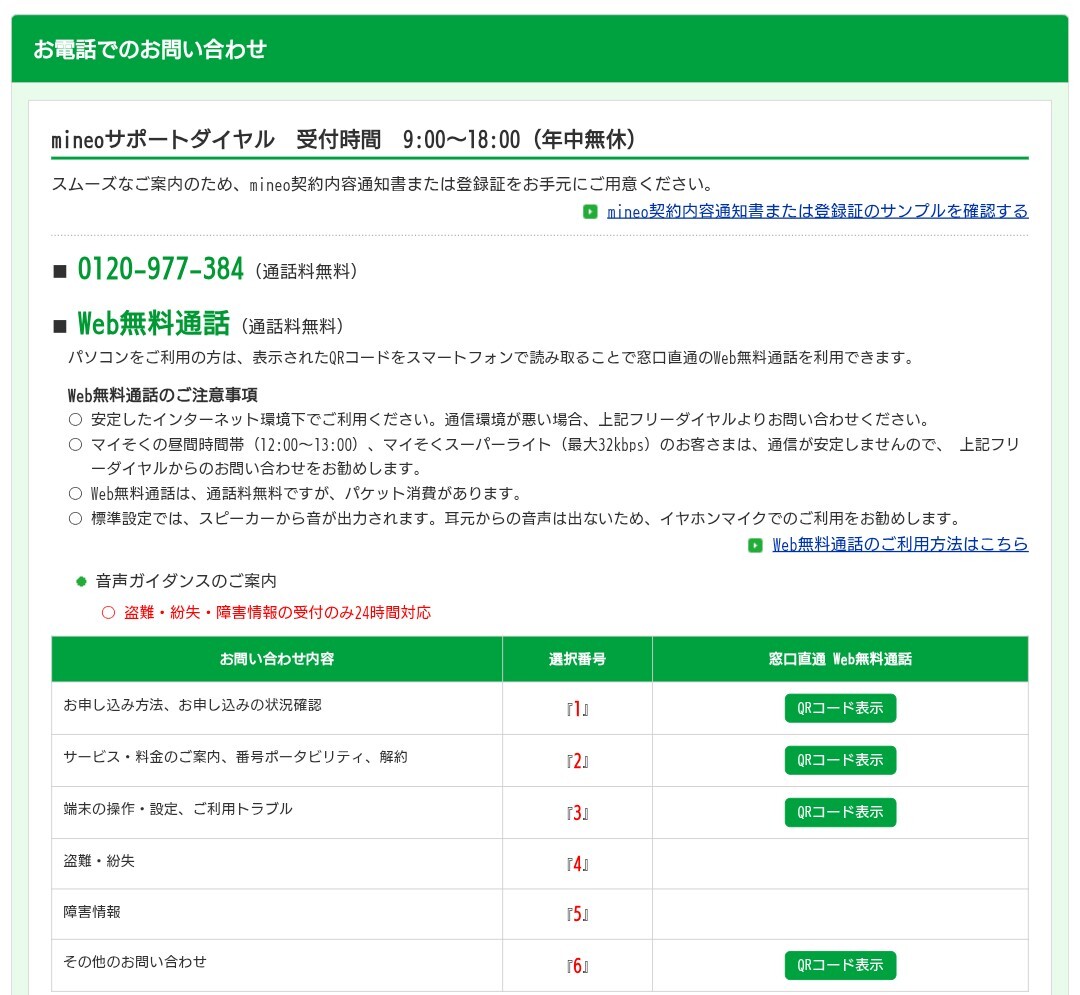Show QR code for サービス・料金のご案内 row
The height and width of the screenshot is (995, 1080).
840,760
